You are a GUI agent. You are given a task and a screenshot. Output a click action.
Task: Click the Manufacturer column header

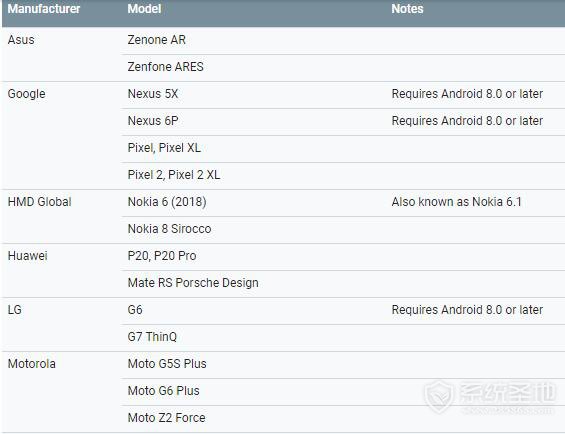[x=44, y=9]
